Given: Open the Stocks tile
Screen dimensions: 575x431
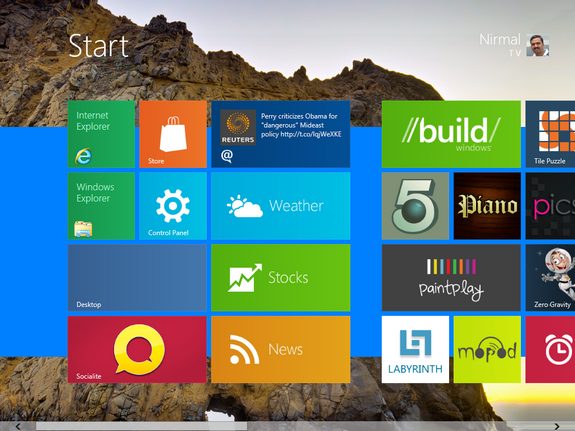Looking at the screenshot, I should (281, 278).
